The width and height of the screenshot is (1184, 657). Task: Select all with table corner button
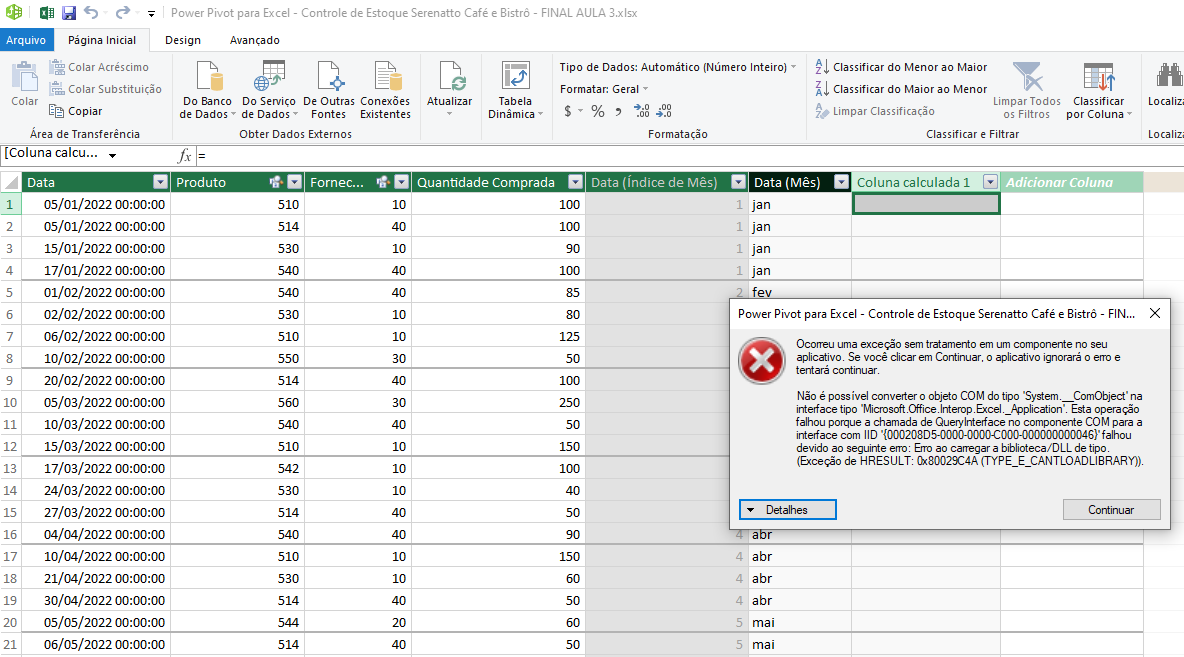point(11,182)
